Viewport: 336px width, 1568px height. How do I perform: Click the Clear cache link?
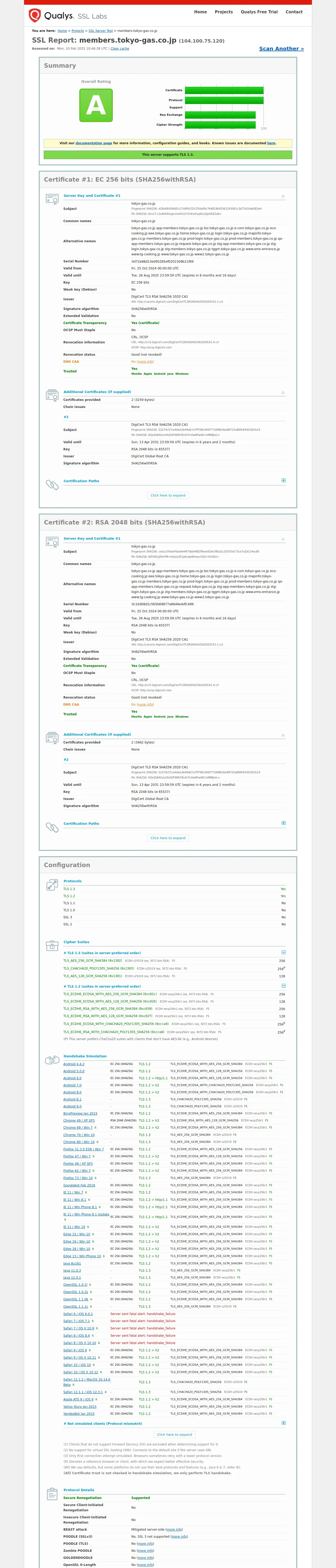tap(120, 49)
